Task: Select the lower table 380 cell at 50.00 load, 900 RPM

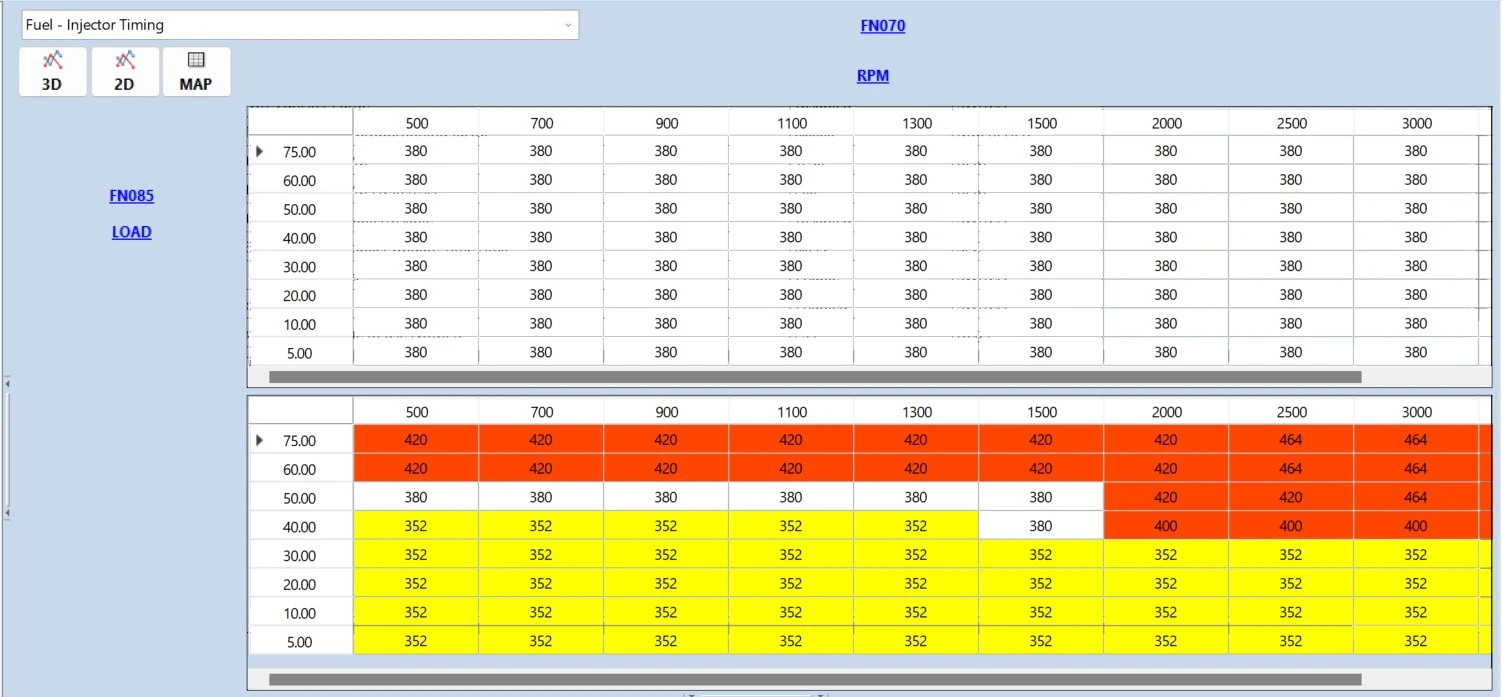Action: point(666,497)
